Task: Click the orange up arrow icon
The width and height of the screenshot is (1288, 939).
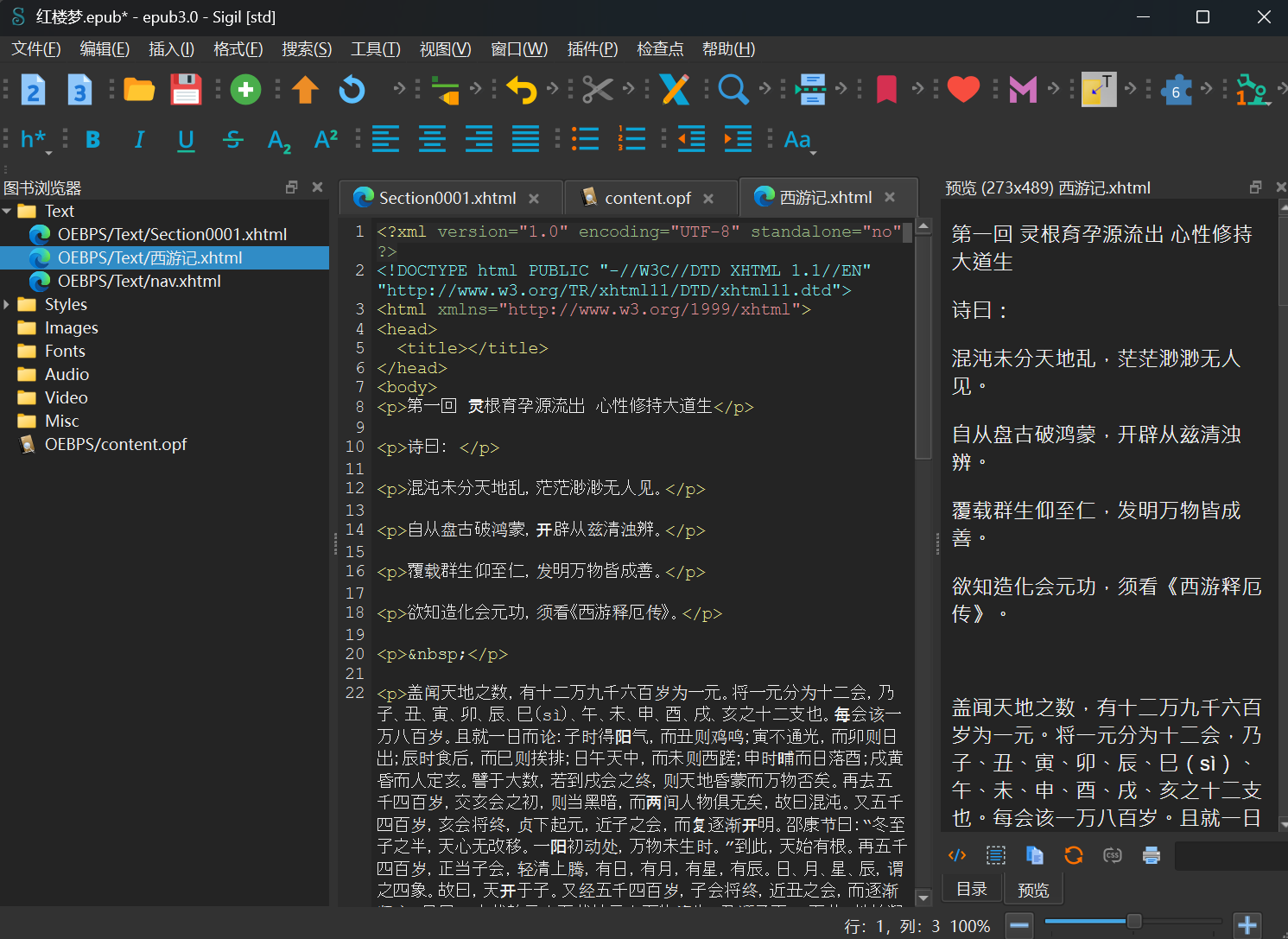Action: coord(305,89)
